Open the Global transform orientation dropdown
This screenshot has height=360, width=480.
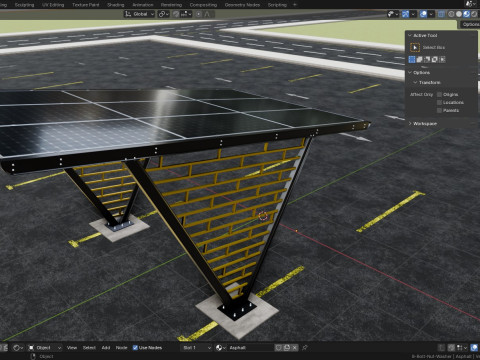[x=139, y=14]
